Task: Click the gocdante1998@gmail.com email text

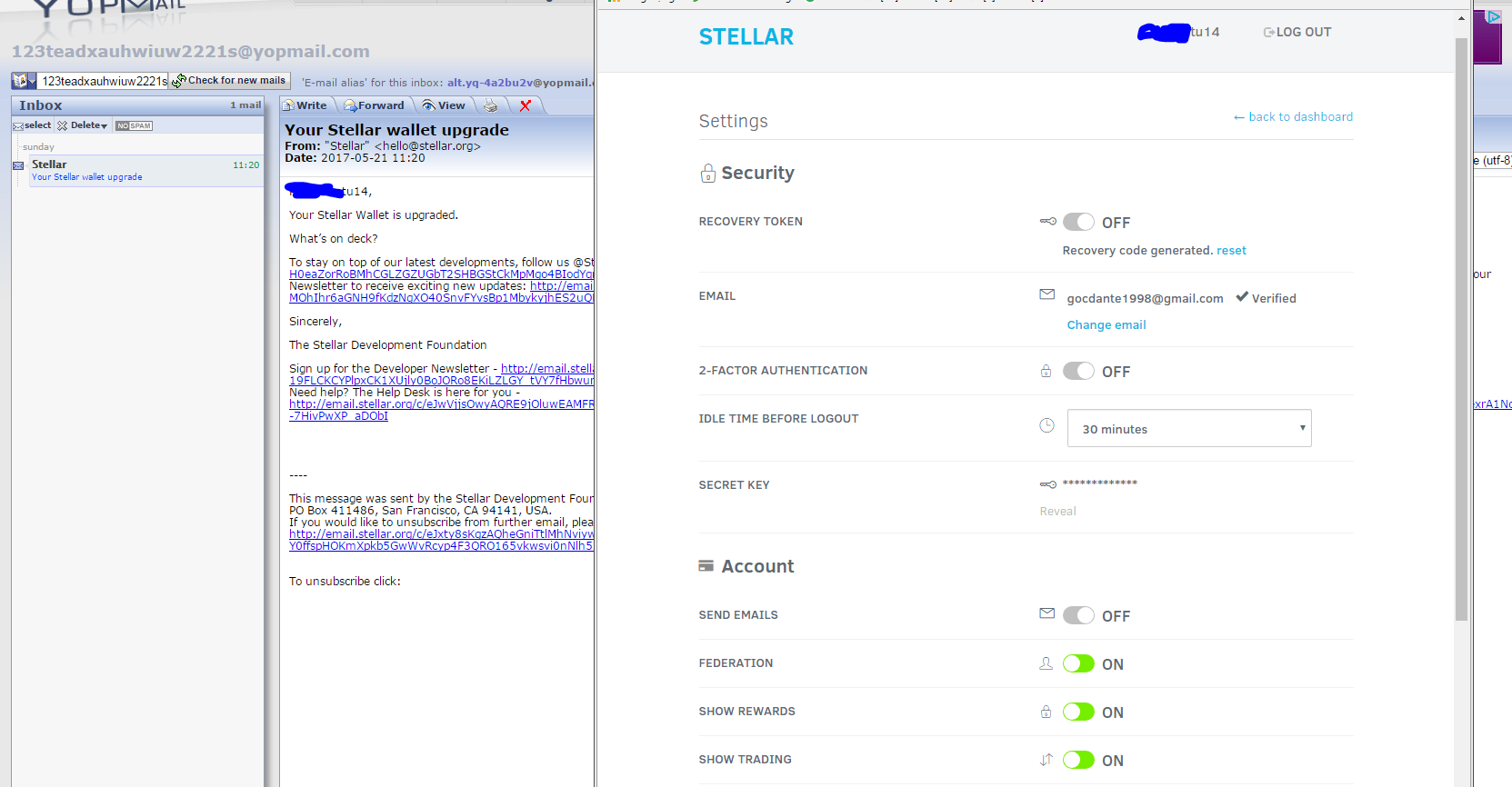Action: pos(1145,298)
